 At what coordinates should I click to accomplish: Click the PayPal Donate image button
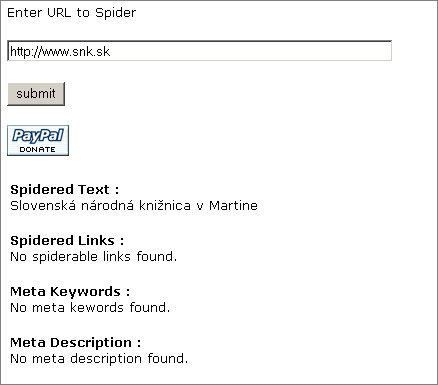pos(38,140)
